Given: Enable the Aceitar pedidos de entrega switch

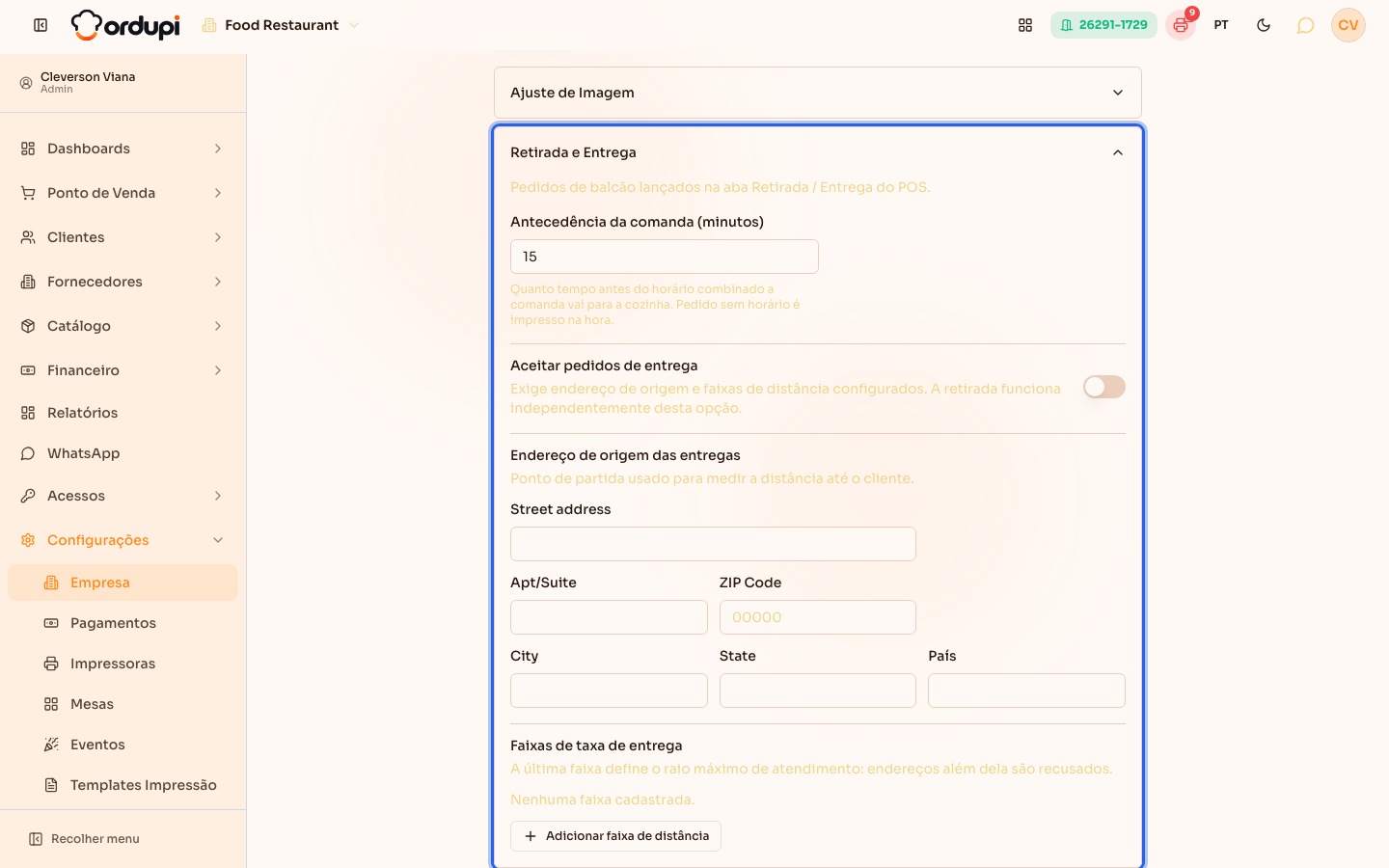Looking at the screenshot, I should (1104, 387).
